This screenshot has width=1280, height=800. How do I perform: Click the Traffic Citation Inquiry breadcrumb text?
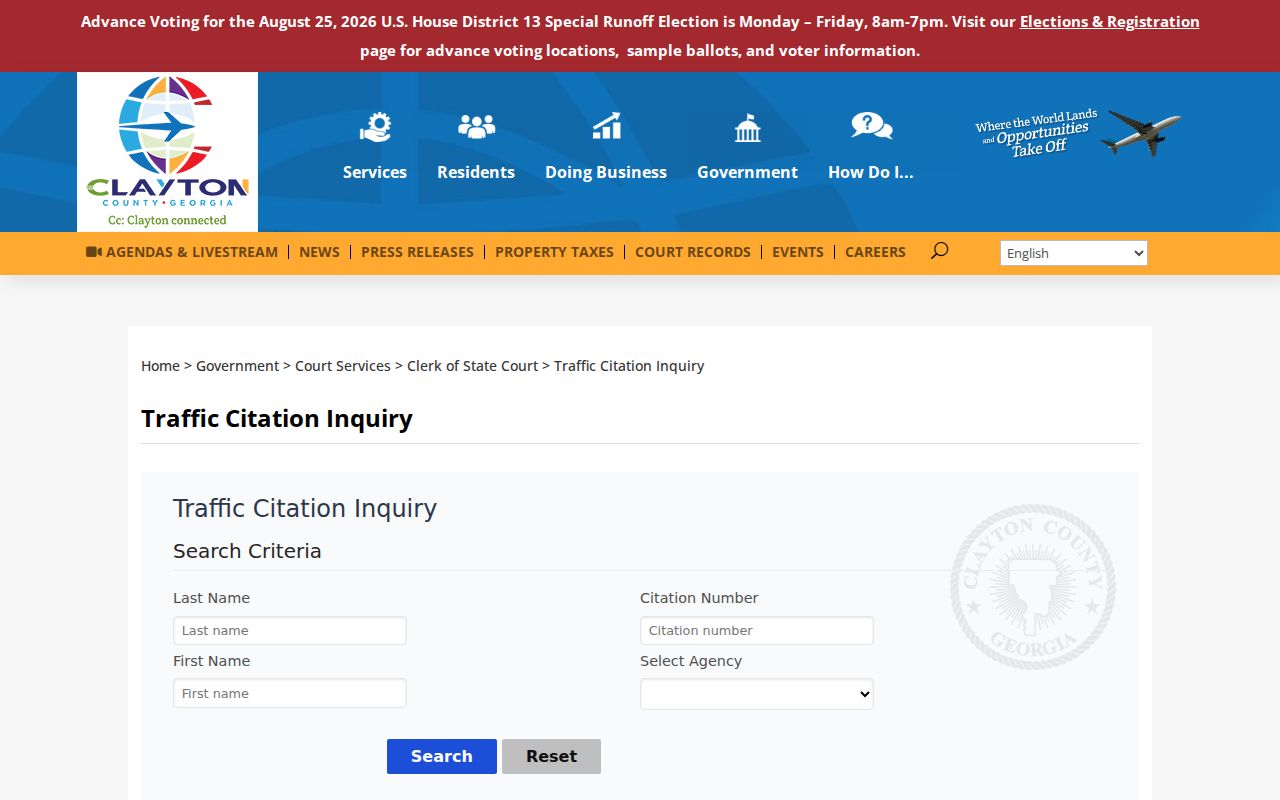click(x=629, y=366)
